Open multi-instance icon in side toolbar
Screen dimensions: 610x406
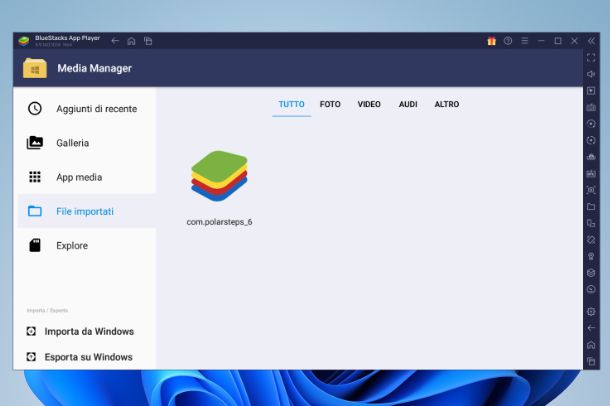point(591,223)
